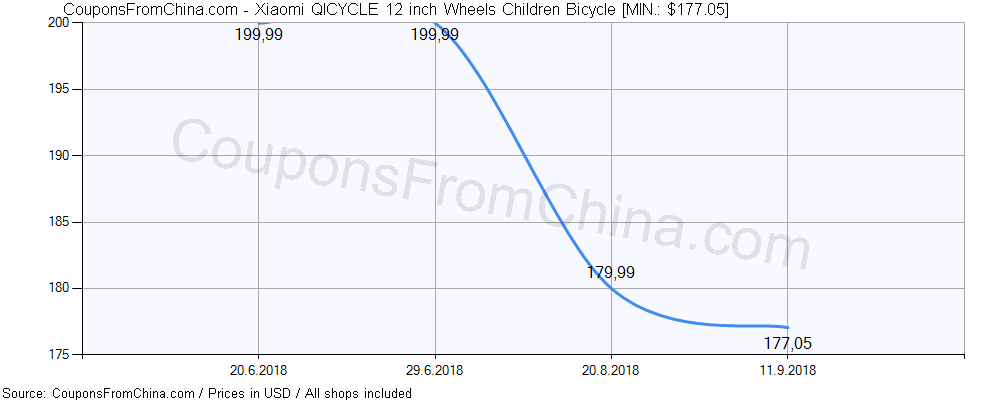Screen dimensions: 1000x400
Task: Click the large CouponsFromChina.com watermark
Action: point(490,195)
